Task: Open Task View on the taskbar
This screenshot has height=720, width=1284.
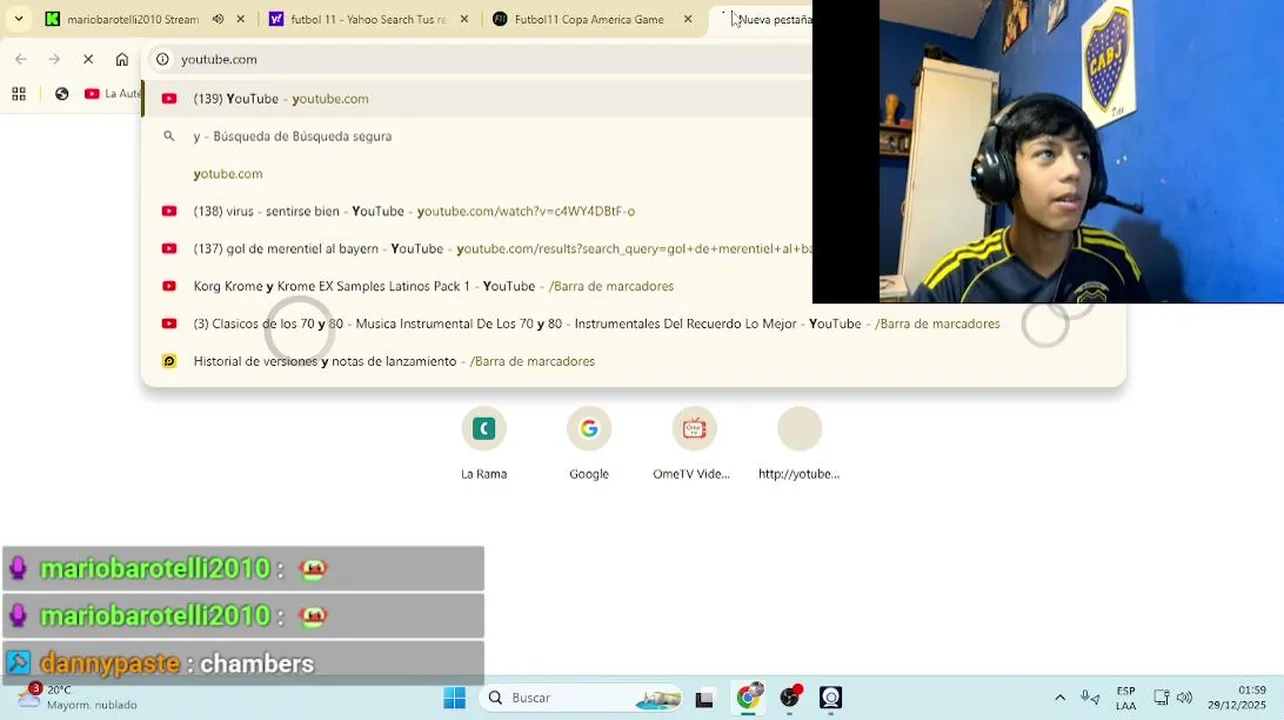Action: 704,698
